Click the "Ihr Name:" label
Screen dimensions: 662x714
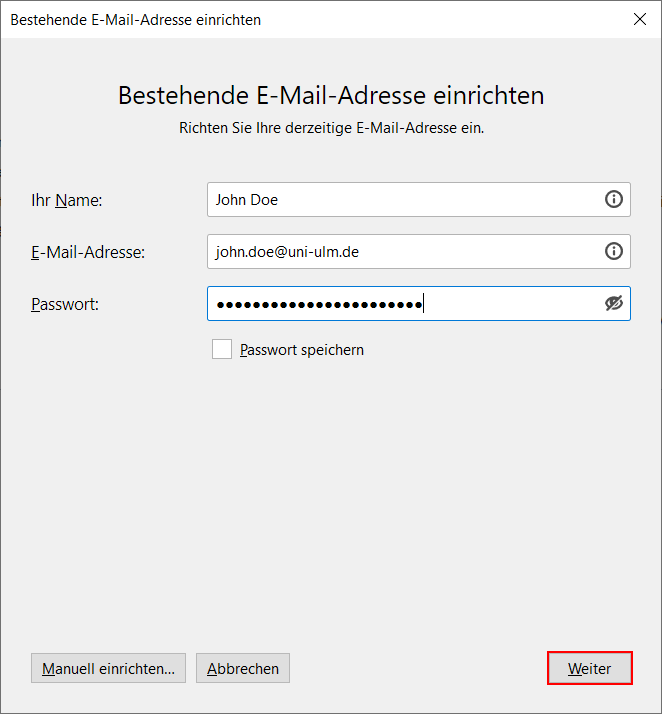coord(67,200)
